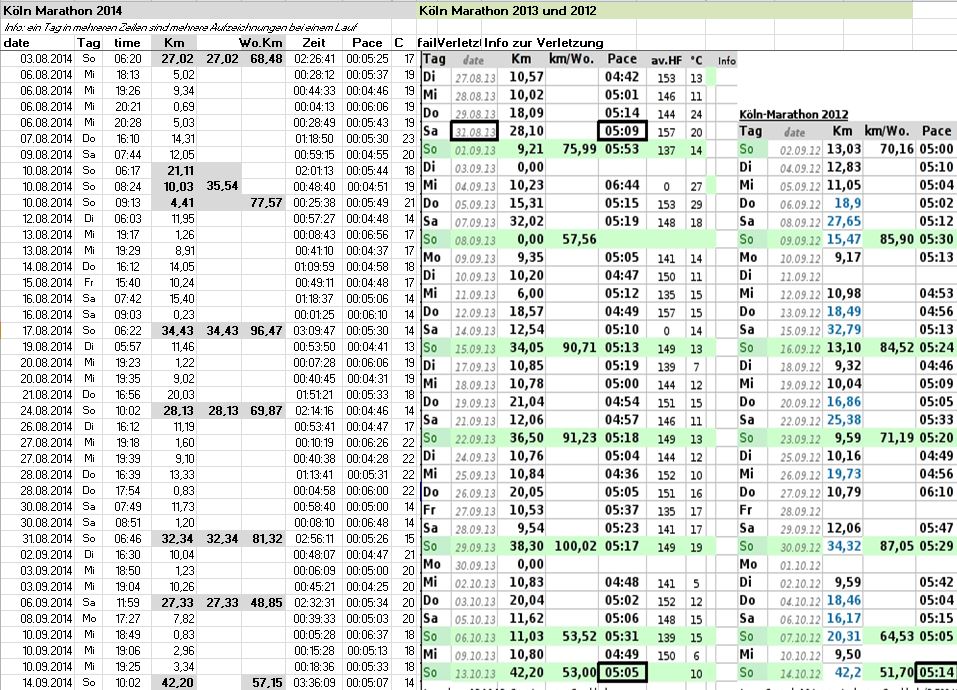Select the blue Km value "20,31"

pyautogui.click(x=844, y=636)
